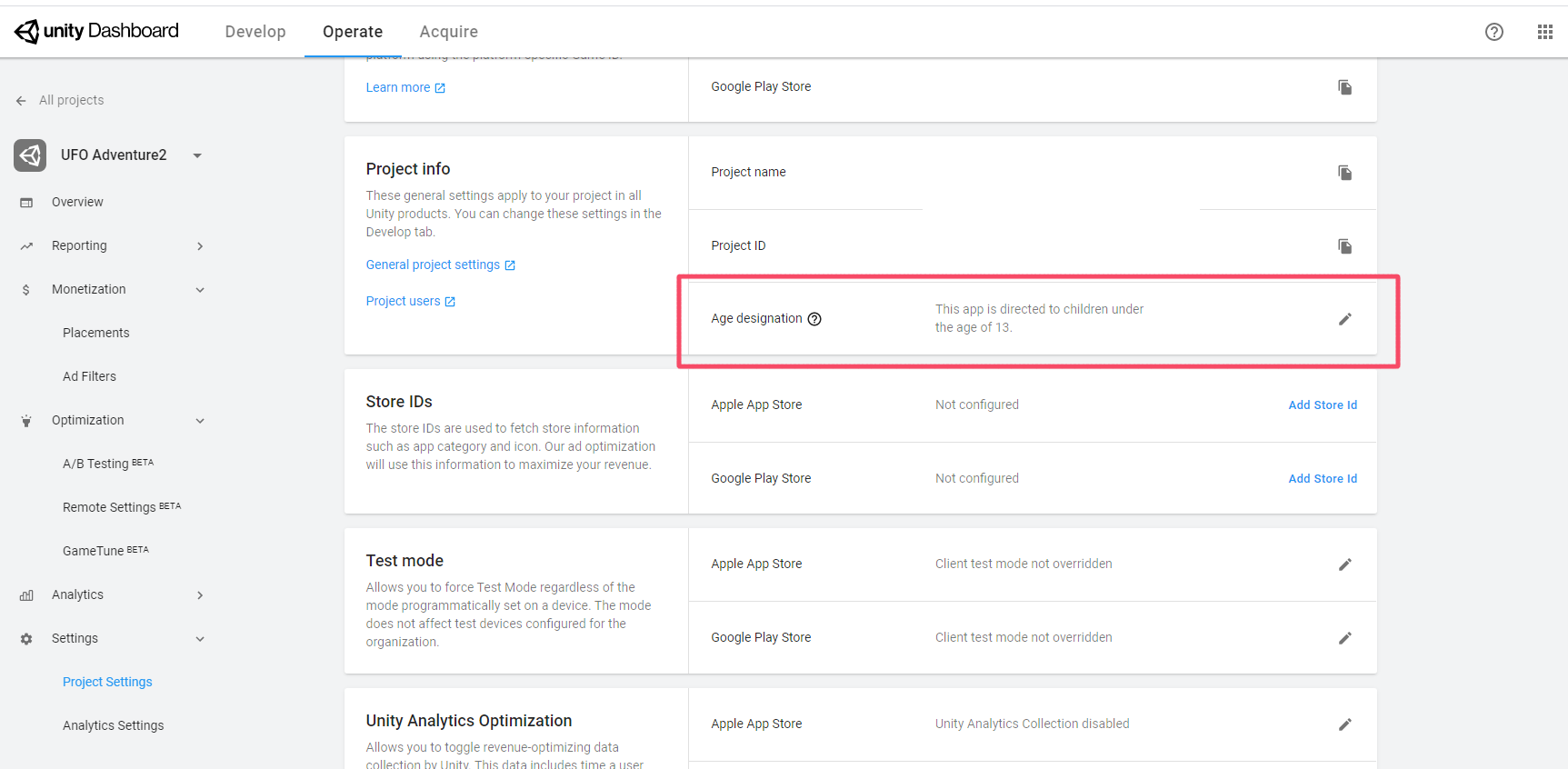This screenshot has width=1568, height=769.
Task: Collapse the Settings section chevron
Action: pyautogui.click(x=200, y=639)
